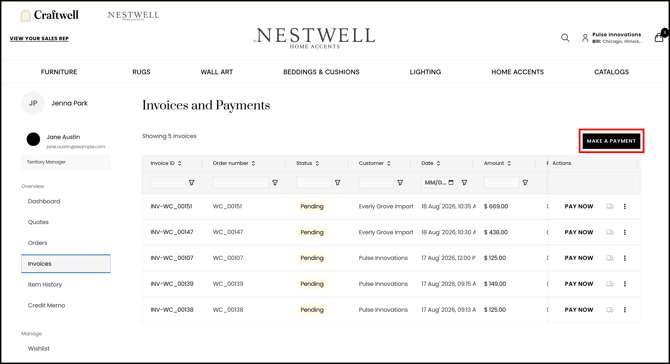Screen dimensions: 670x364
Task: Open the kebab menu for INV-WC_00139
Action: click(x=625, y=284)
